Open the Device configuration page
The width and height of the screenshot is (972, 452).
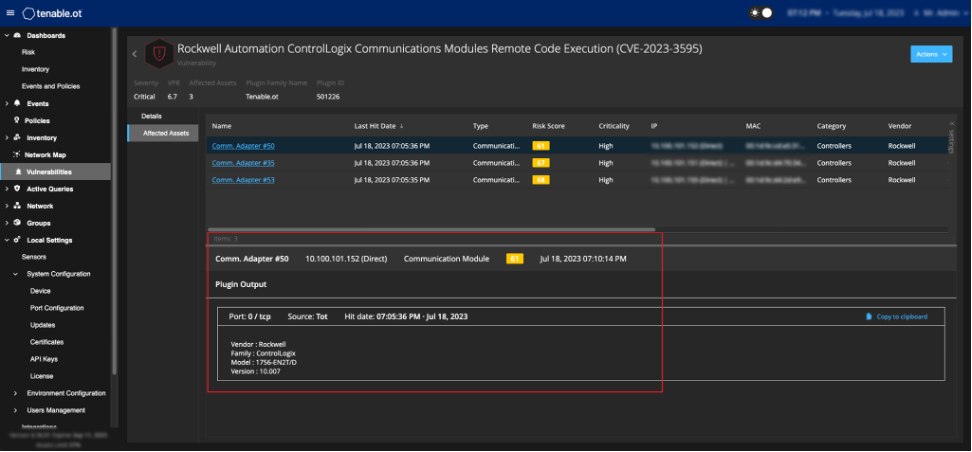pos(40,291)
